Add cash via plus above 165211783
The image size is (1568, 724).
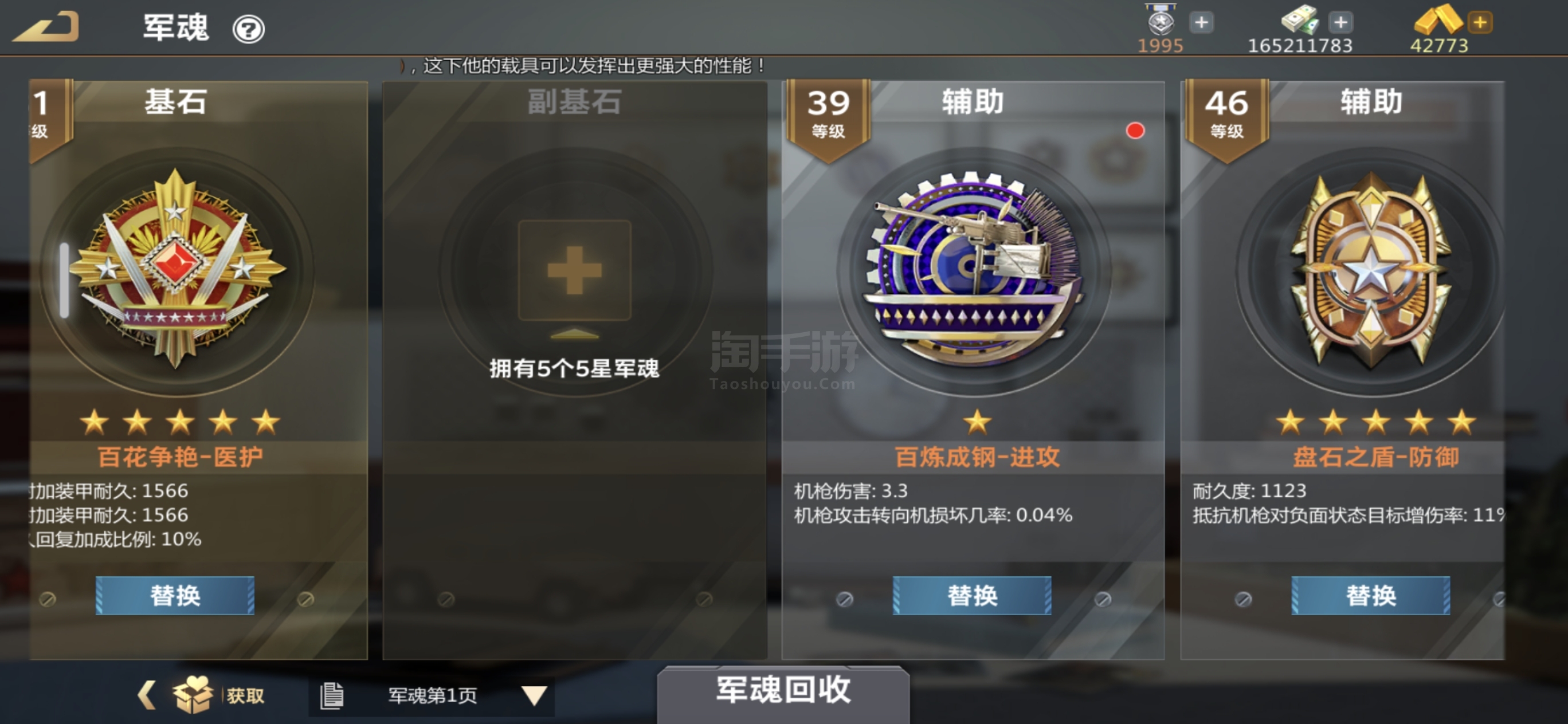click(x=1340, y=22)
